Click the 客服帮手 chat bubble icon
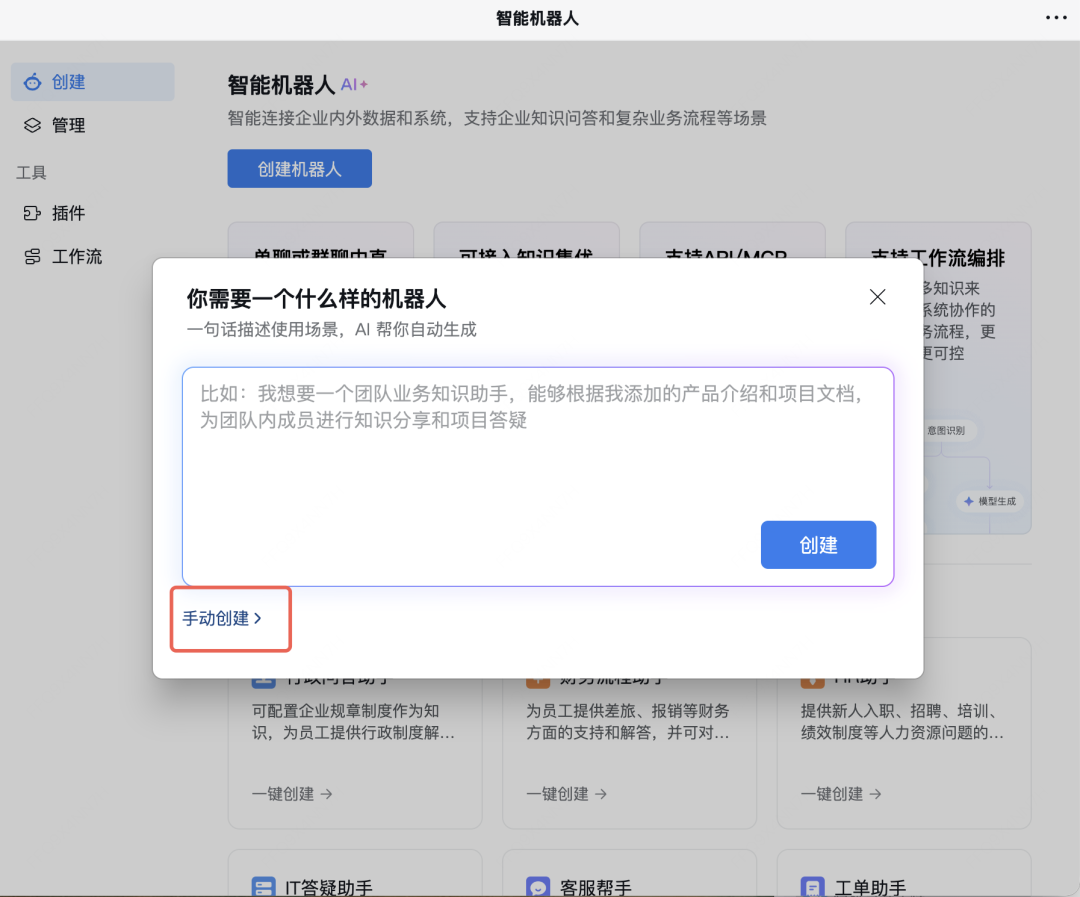This screenshot has width=1080, height=897. (x=538, y=886)
